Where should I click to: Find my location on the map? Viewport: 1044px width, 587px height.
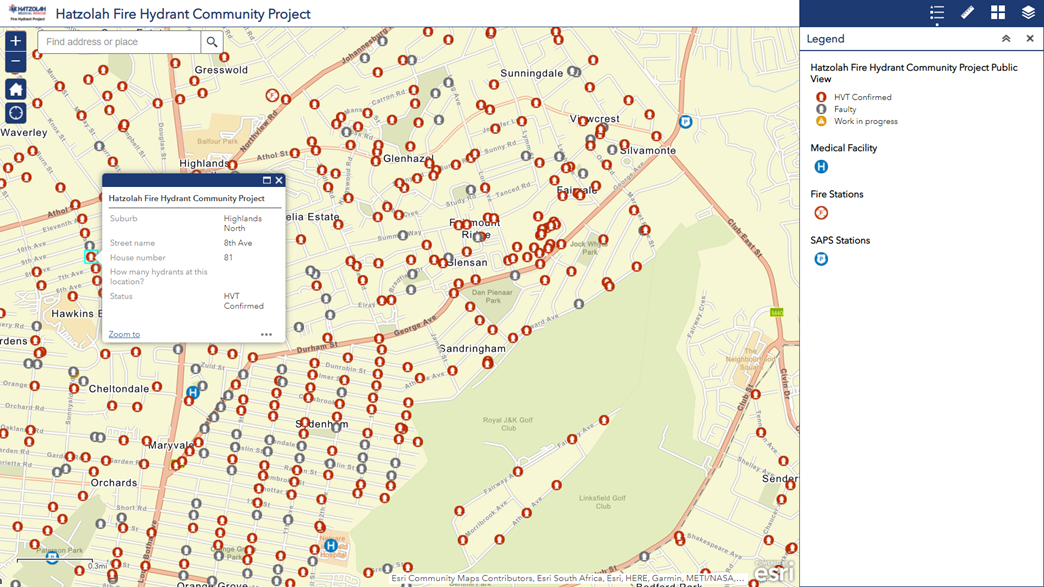coord(15,113)
